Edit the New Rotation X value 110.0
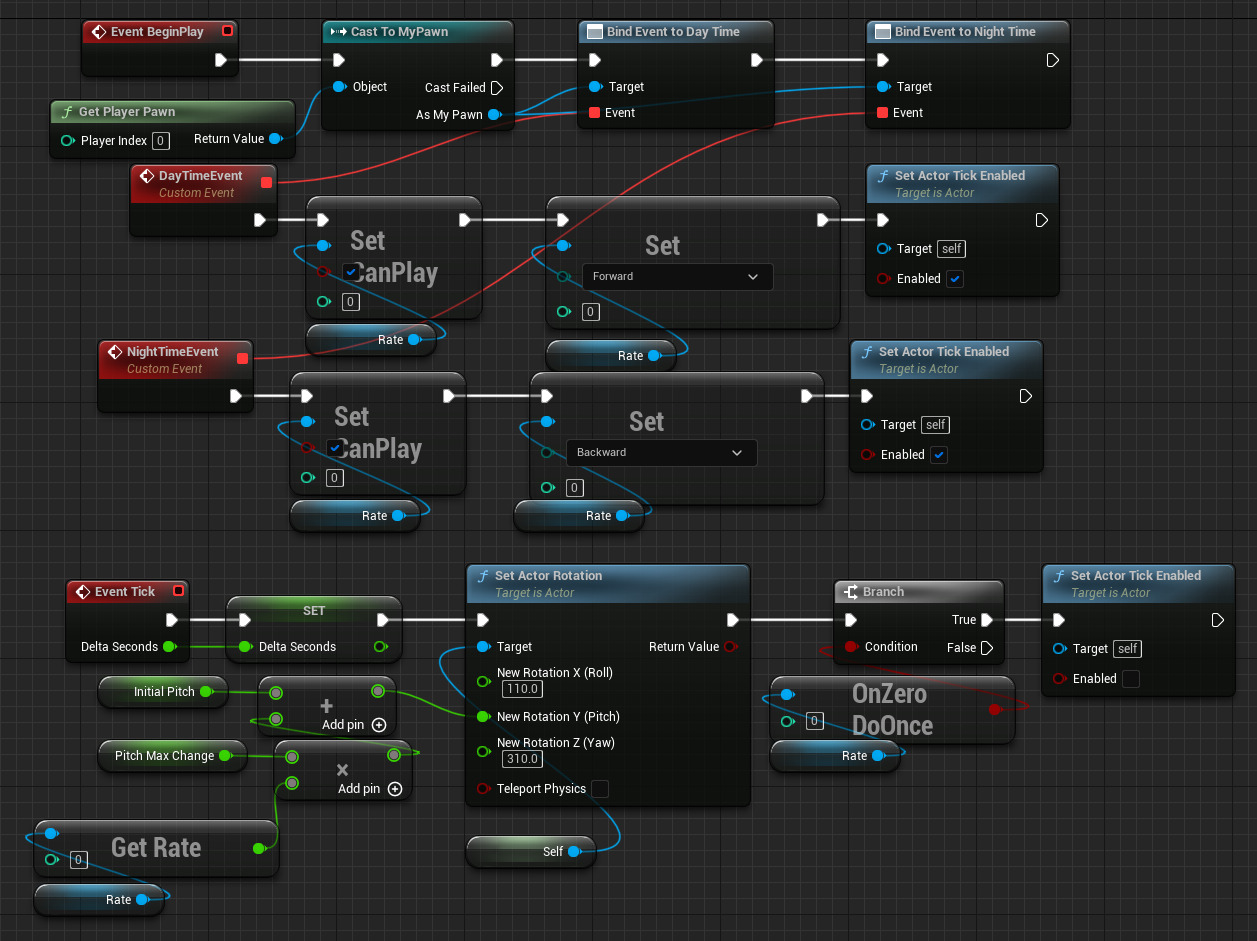This screenshot has height=941, width=1257. [521, 689]
